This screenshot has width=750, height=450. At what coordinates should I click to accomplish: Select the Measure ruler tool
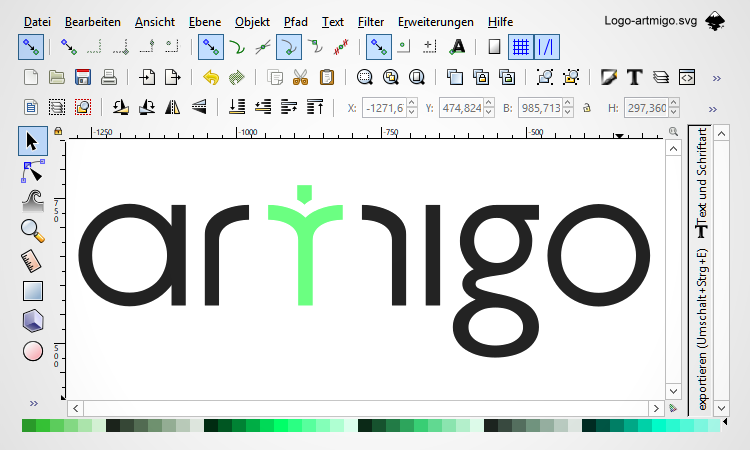point(32,261)
